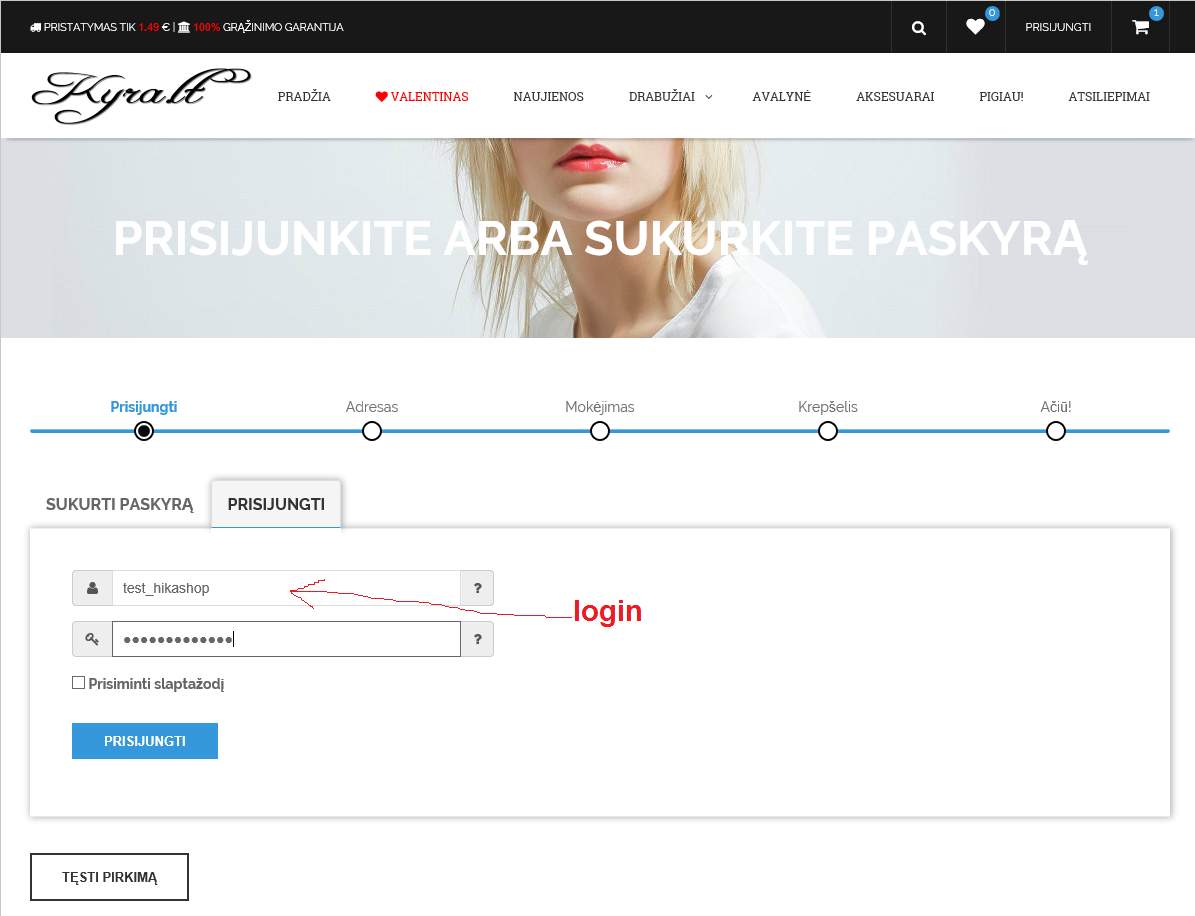
Task: Open Pigiau! in the main menu
Action: [1001, 97]
